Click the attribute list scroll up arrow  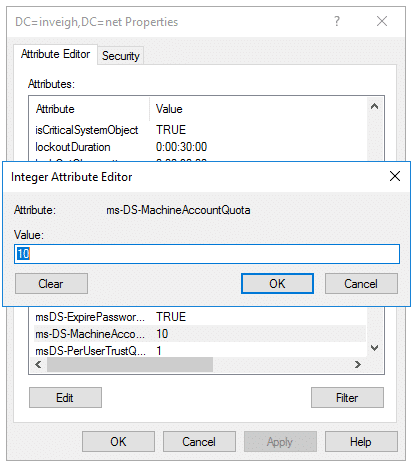pyautogui.click(x=375, y=106)
